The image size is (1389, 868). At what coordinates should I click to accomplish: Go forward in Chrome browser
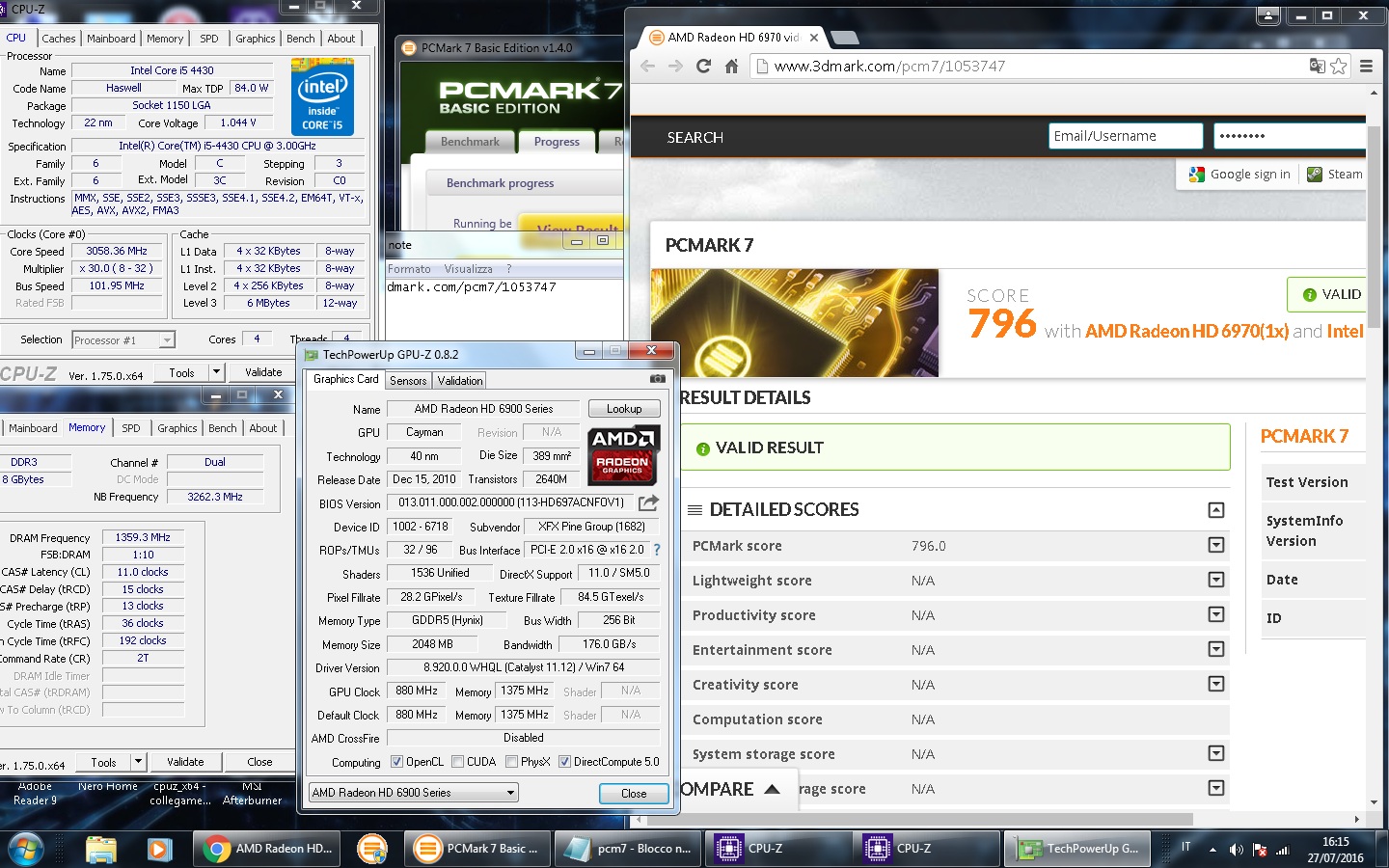(675, 66)
